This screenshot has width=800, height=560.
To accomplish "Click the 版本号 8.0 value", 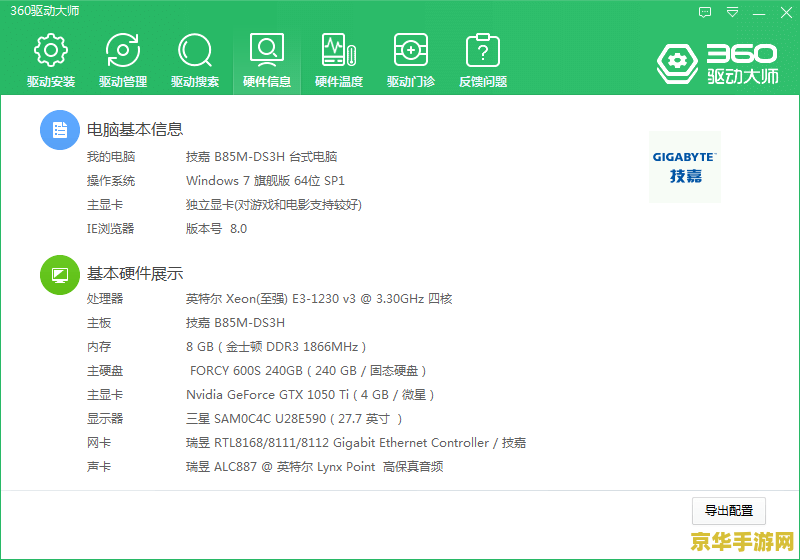I will pyautogui.click(x=216, y=228).
